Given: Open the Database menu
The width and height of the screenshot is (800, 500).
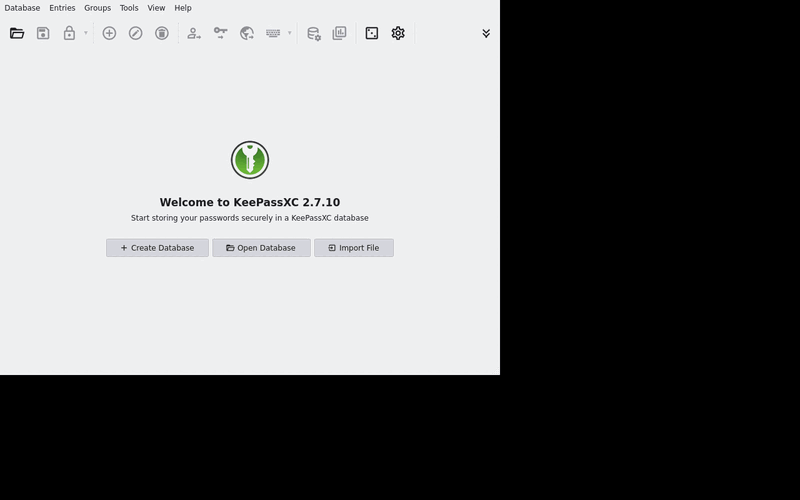Looking at the screenshot, I should pos(22,8).
